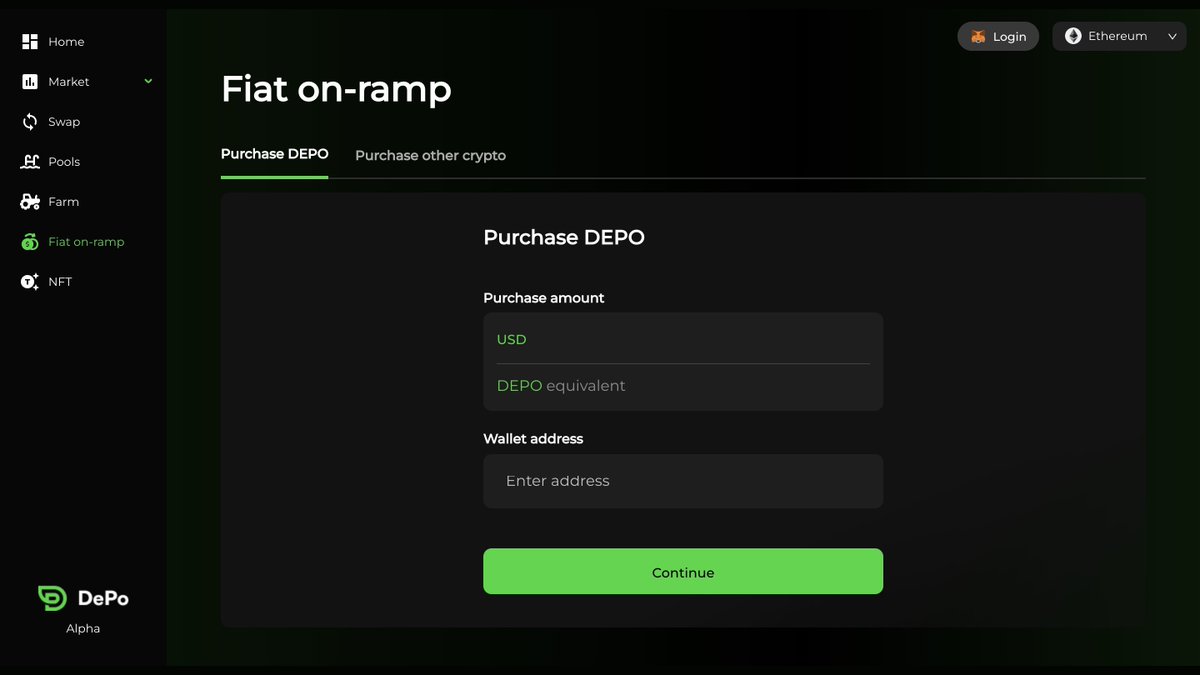Switch to Purchase other crypto tab

pos(430,156)
